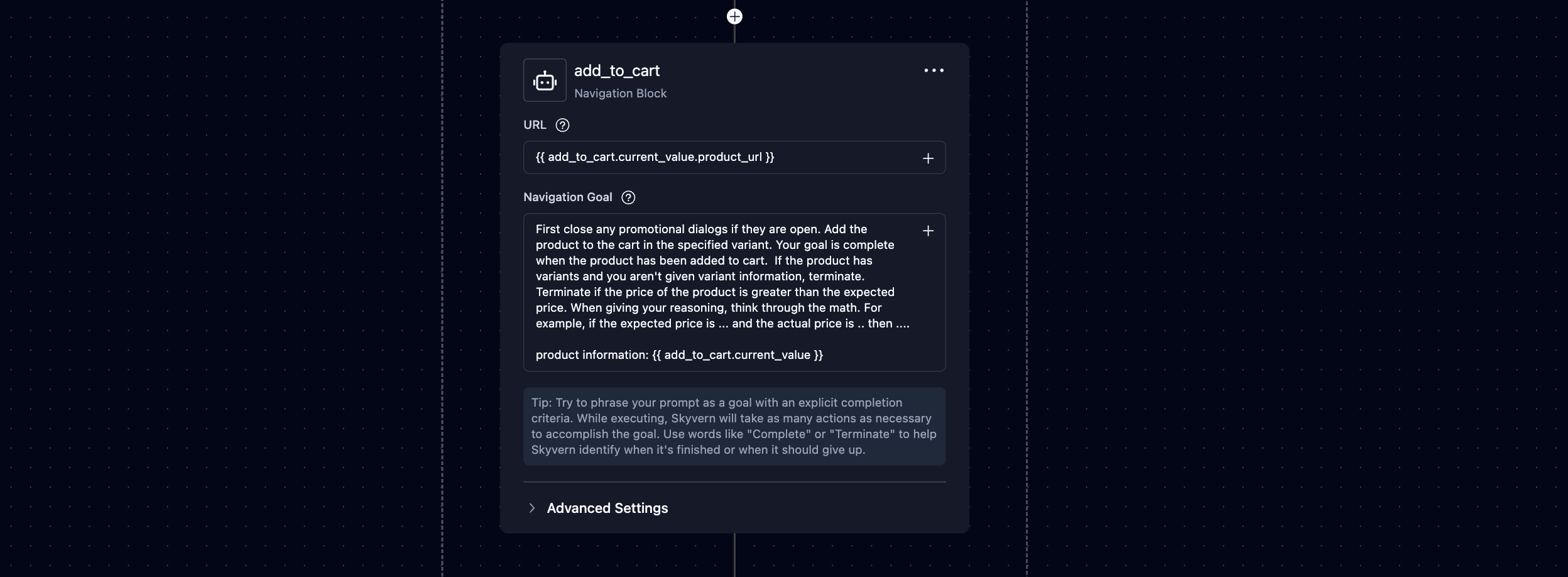Click the help icon next to URL
This screenshot has height=577, width=1568.
563,125
